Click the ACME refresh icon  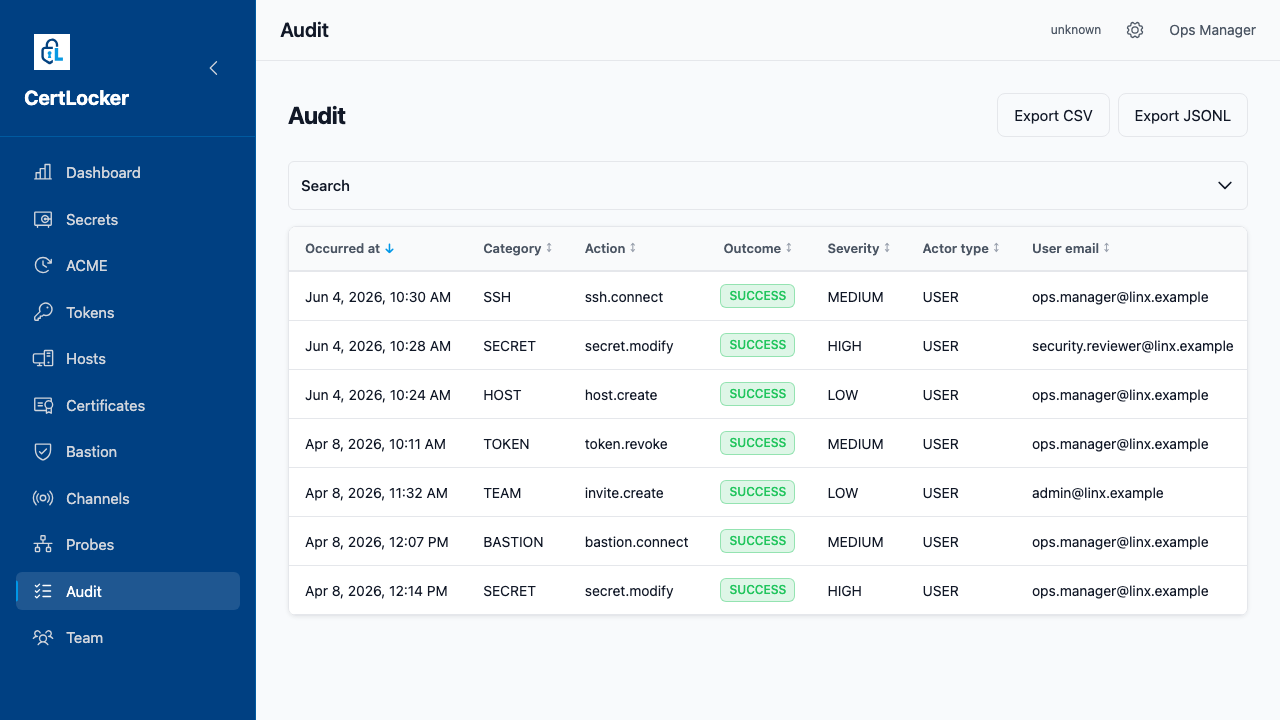(43, 266)
